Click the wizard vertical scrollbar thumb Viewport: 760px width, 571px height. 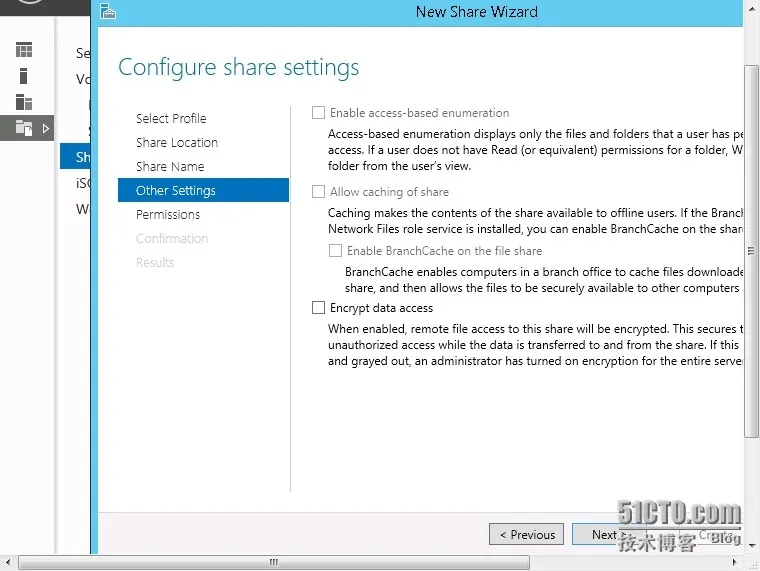[x=751, y=251]
